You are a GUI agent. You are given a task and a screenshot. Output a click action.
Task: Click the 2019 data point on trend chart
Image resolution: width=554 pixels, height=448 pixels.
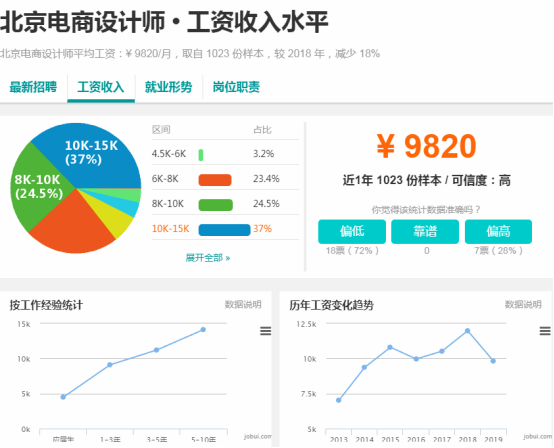click(x=493, y=361)
